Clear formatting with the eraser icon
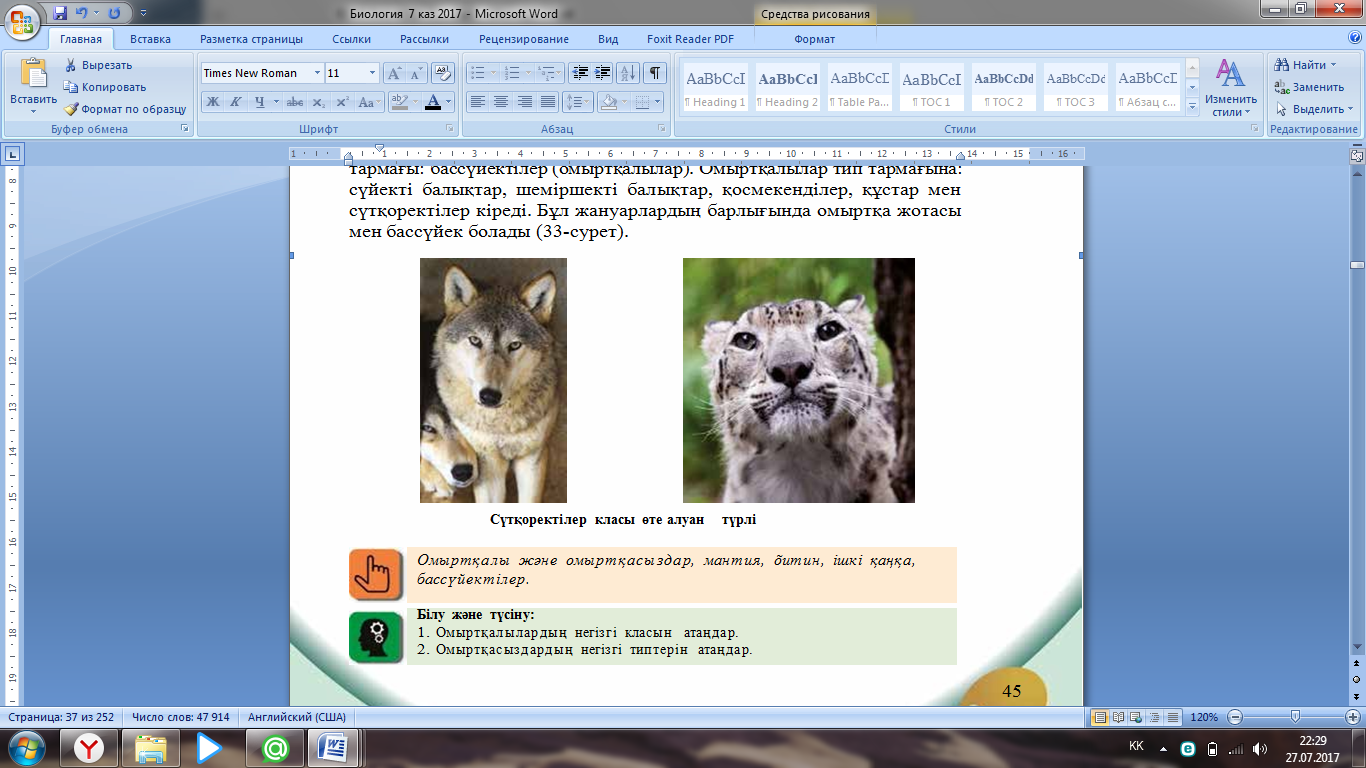Viewport: 1366px width, 768px height. coord(443,73)
